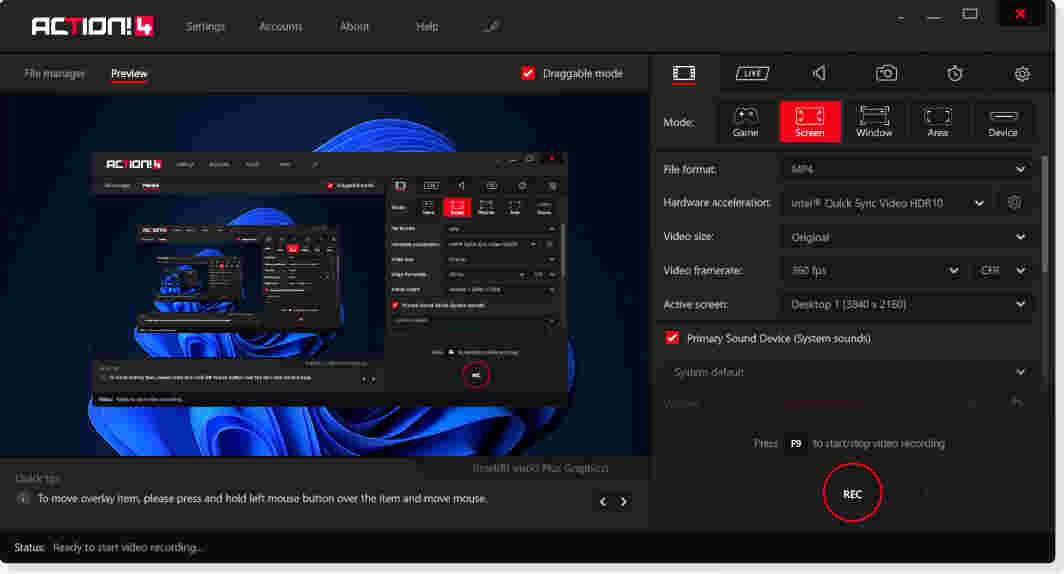Screen dimensions: 1064x574
Task: Open the Video framerate dropdown
Action: (x=871, y=270)
